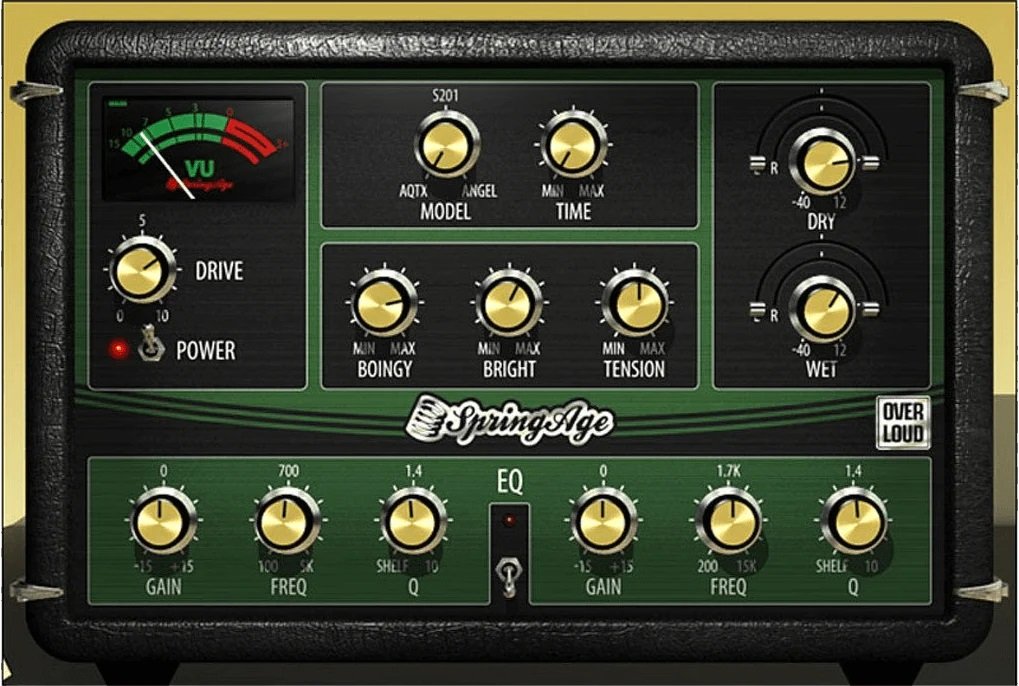1019x686 pixels.
Task: Click the VU meter display
Action: point(198,149)
